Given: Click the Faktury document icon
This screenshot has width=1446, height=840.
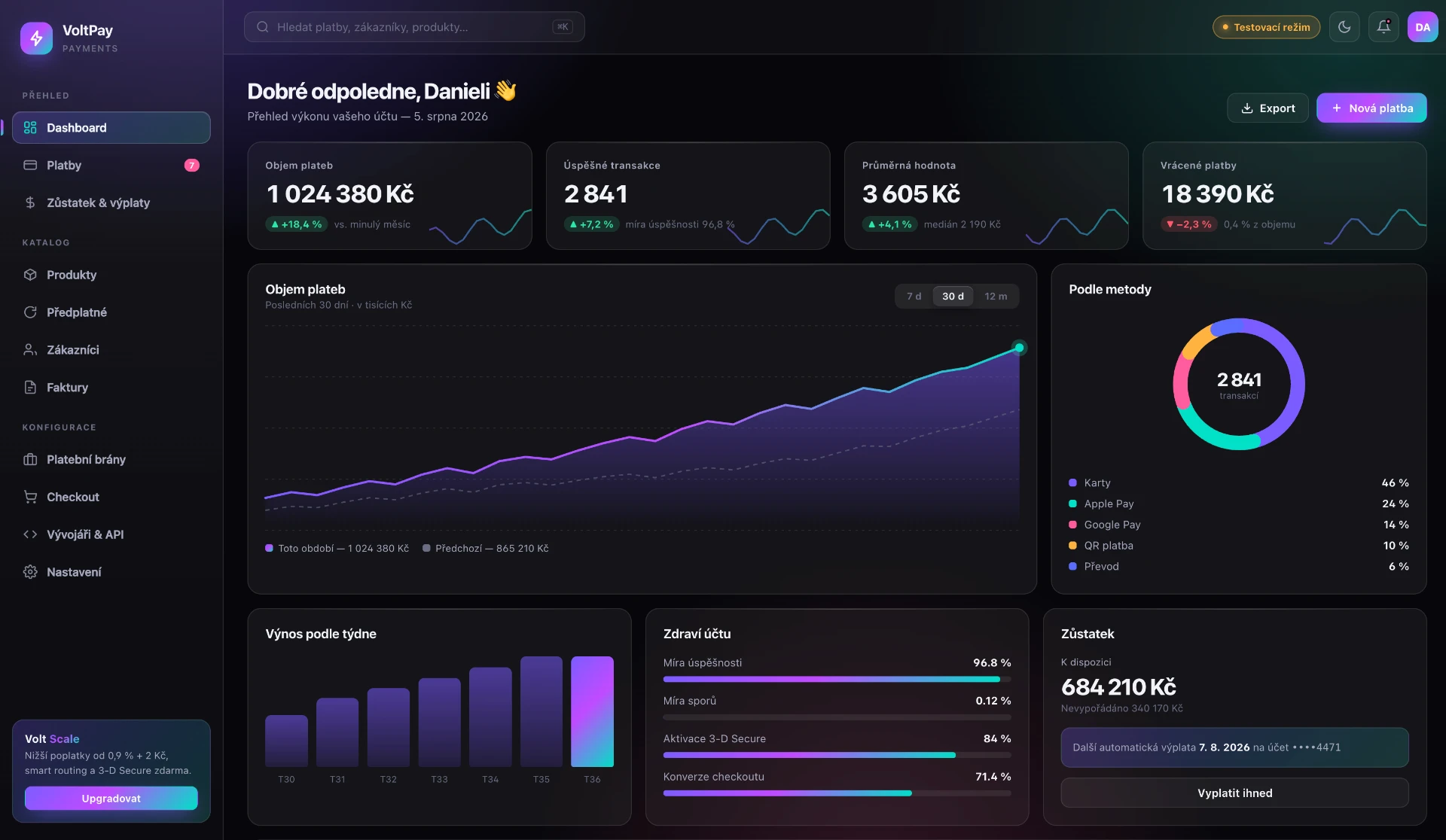Looking at the screenshot, I should pyautogui.click(x=30, y=388).
